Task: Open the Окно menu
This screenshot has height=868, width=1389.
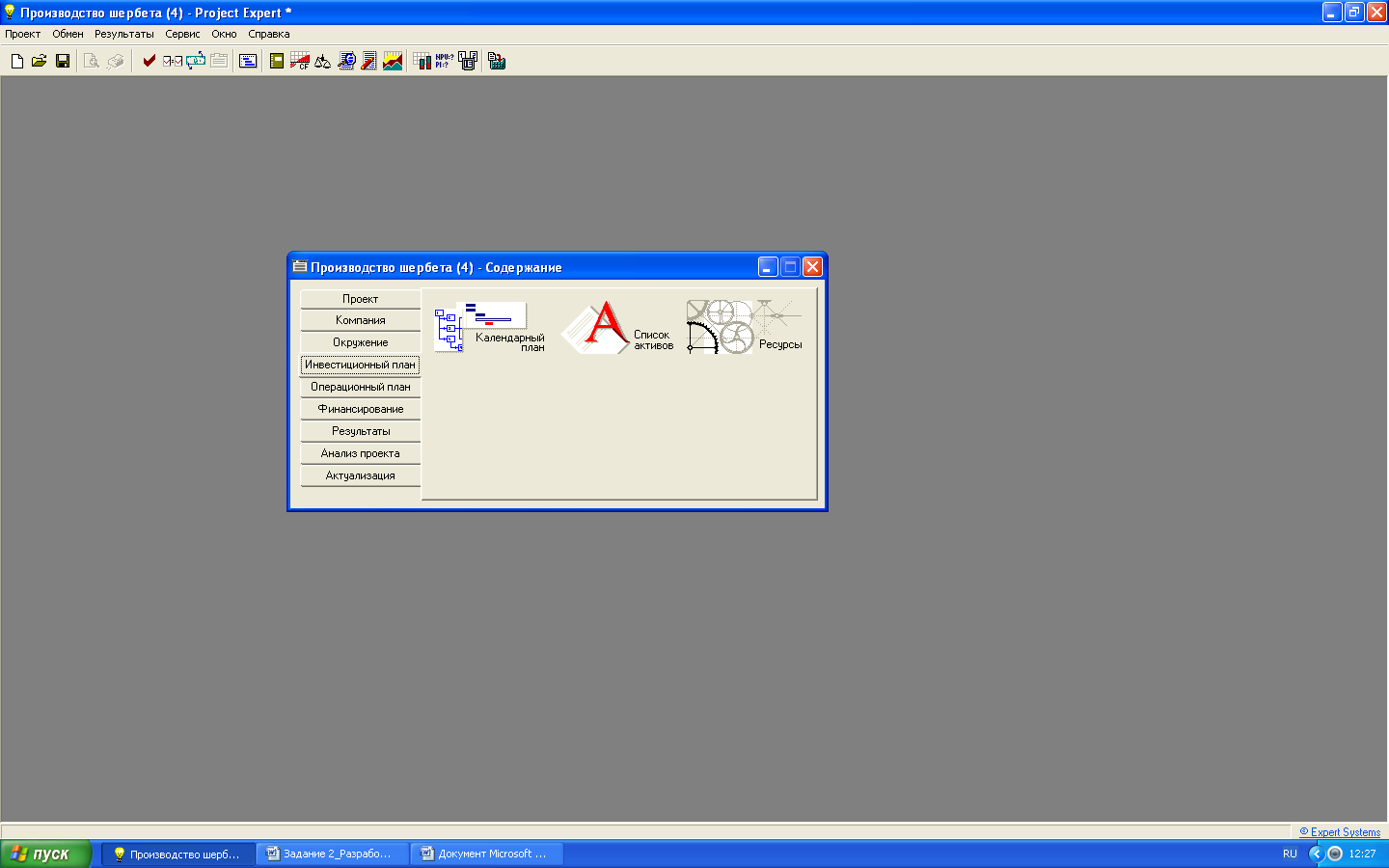Action: pyautogui.click(x=224, y=34)
